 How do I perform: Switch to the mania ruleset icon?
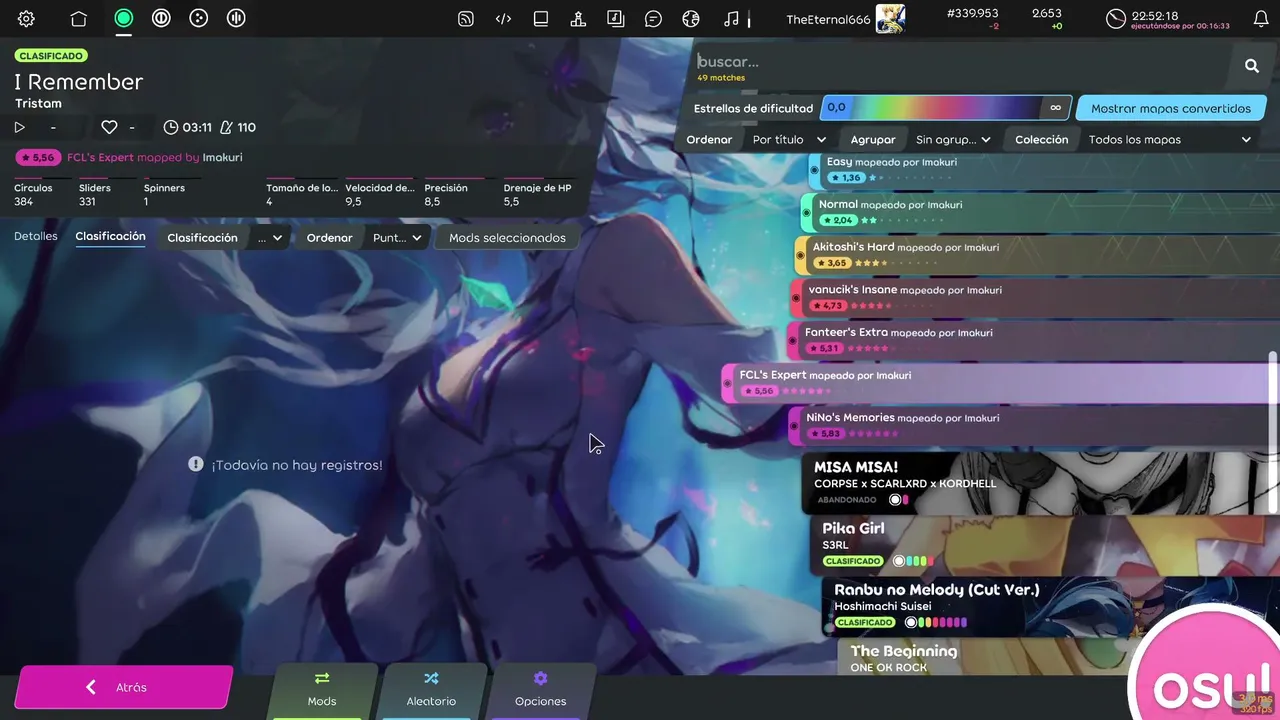(237, 18)
